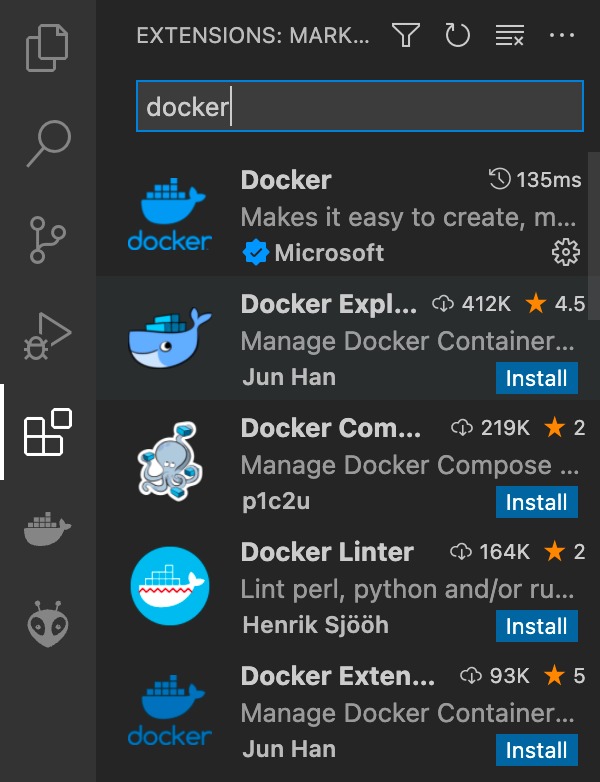Click the 219K download count
Image resolution: width=600 pixels, height=782 pixels.
[505, 428]
